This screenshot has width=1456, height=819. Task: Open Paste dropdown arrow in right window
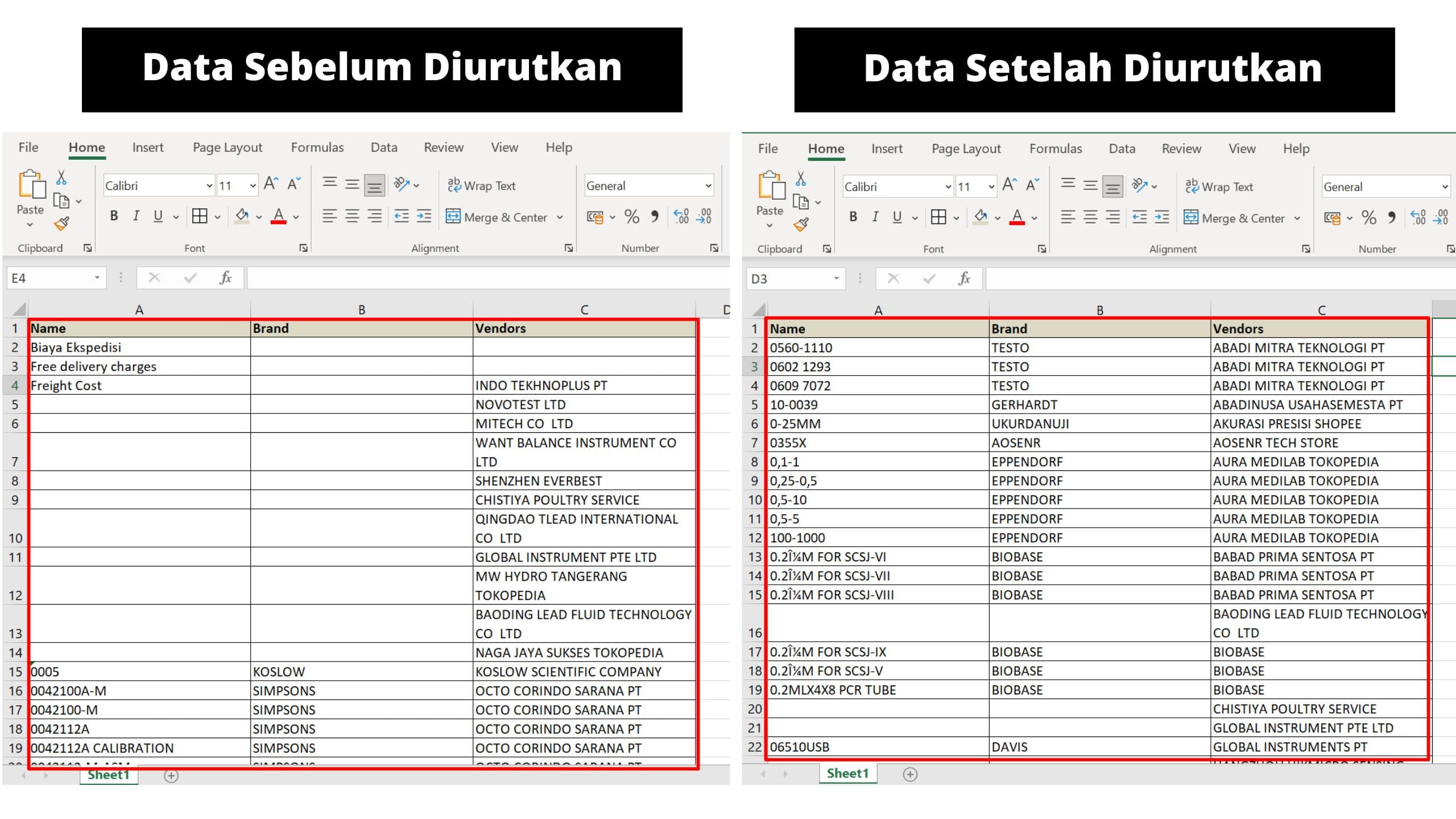[770, 226]
